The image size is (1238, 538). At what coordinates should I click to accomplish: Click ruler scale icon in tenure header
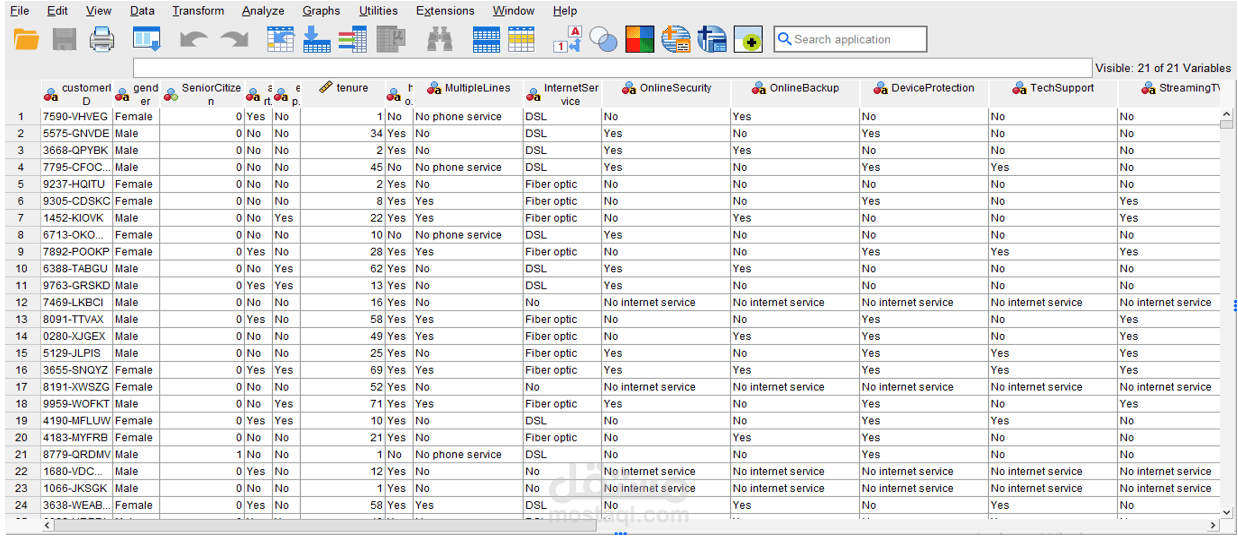pos(325,88)
